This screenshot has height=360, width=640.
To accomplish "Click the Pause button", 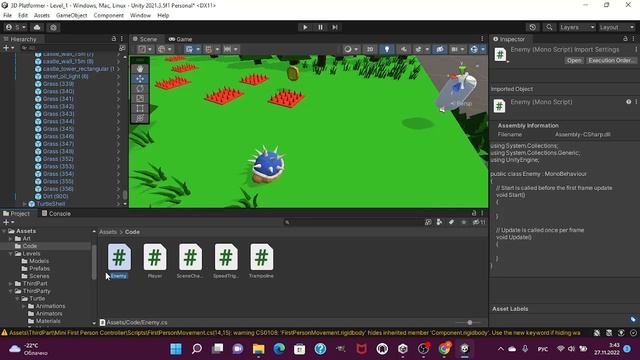I will pyautogui.click(x=320, y=27).
